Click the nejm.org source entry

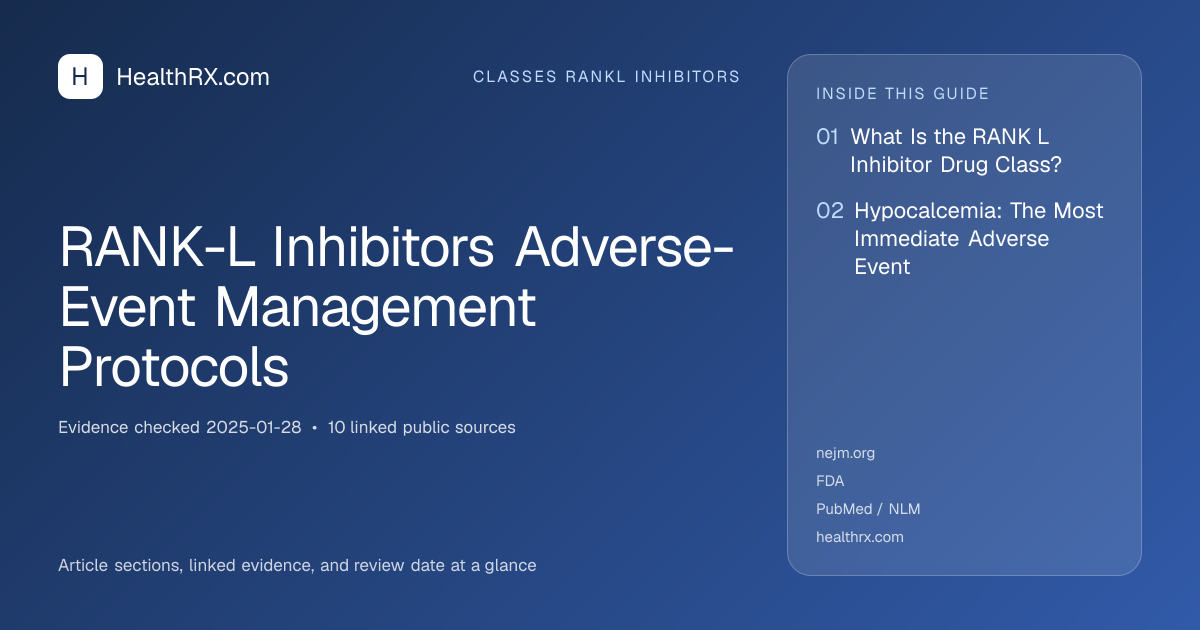pyautogui.click(x=846, y=453)
